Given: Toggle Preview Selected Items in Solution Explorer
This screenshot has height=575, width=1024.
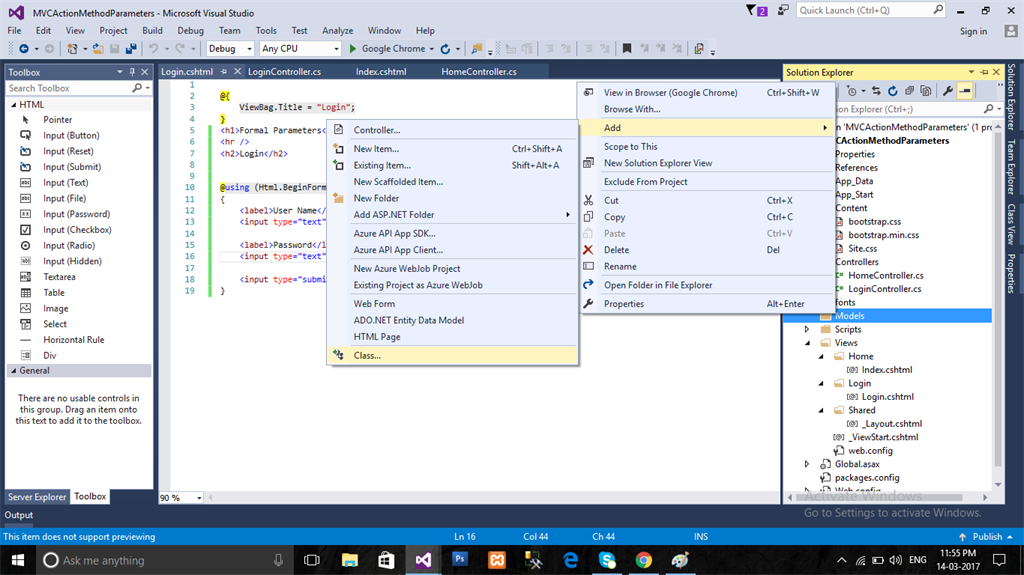Looking at the screenshot, I should [x=965, y=91].
